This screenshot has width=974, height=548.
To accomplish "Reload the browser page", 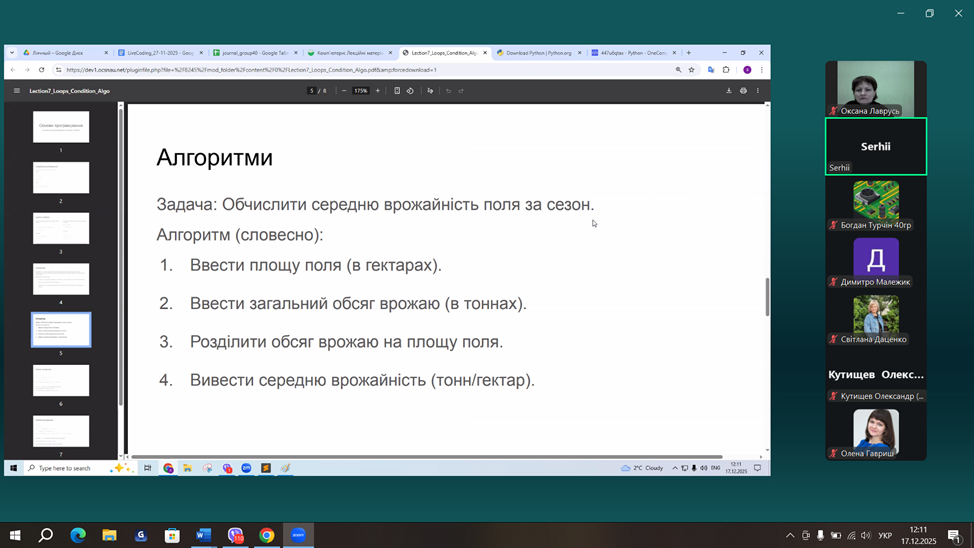I will [x=41, y=70].
